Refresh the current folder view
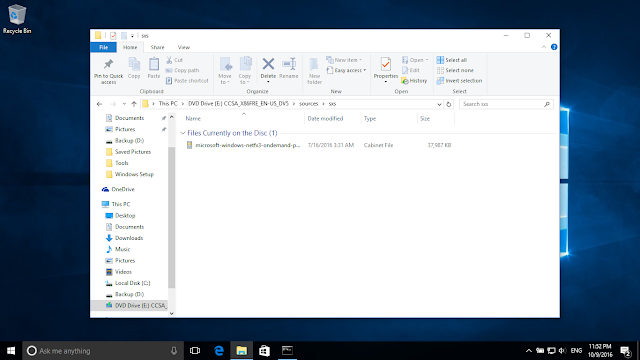 [449, 104]
